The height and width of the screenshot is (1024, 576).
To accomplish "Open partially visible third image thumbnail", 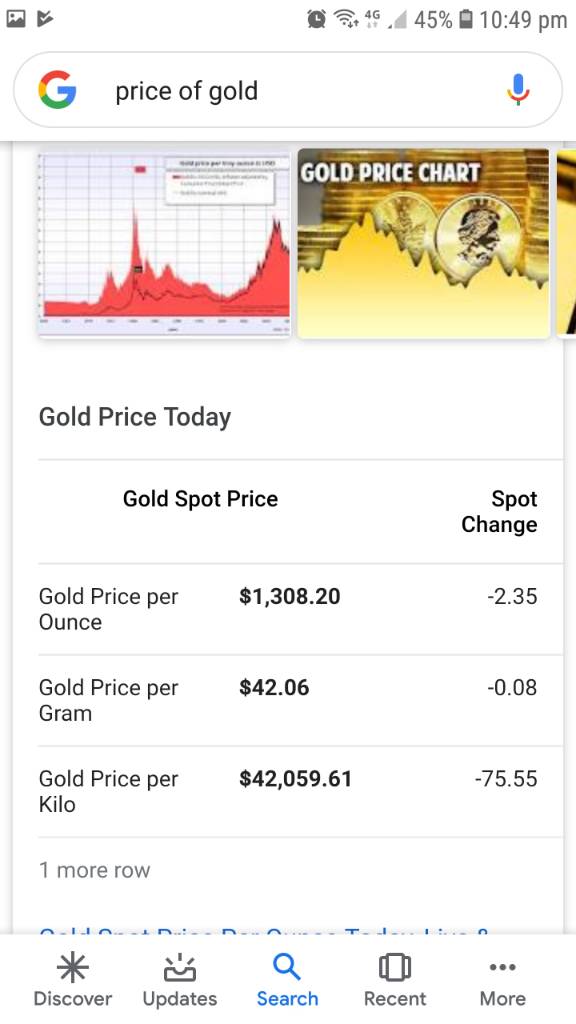I will coord(566,243).
